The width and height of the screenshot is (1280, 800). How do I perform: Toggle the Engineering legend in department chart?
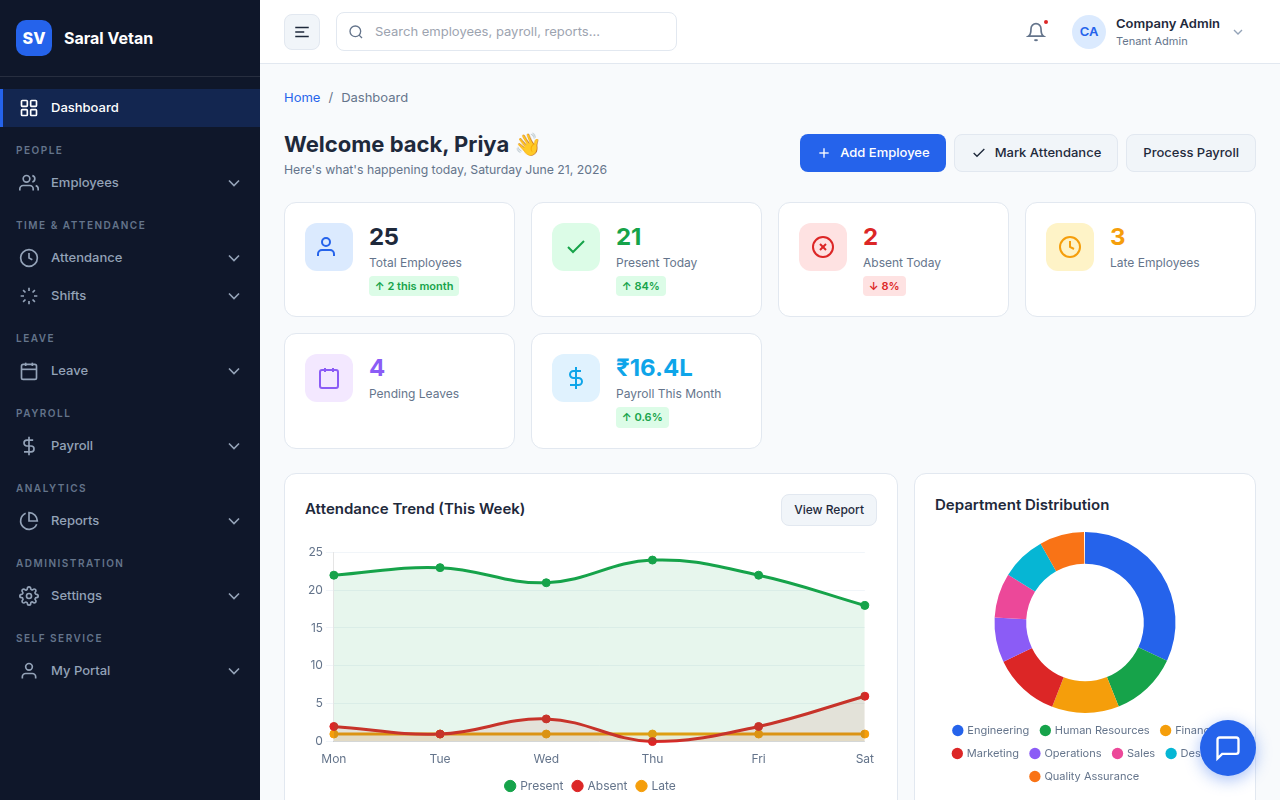pos(990,731)
